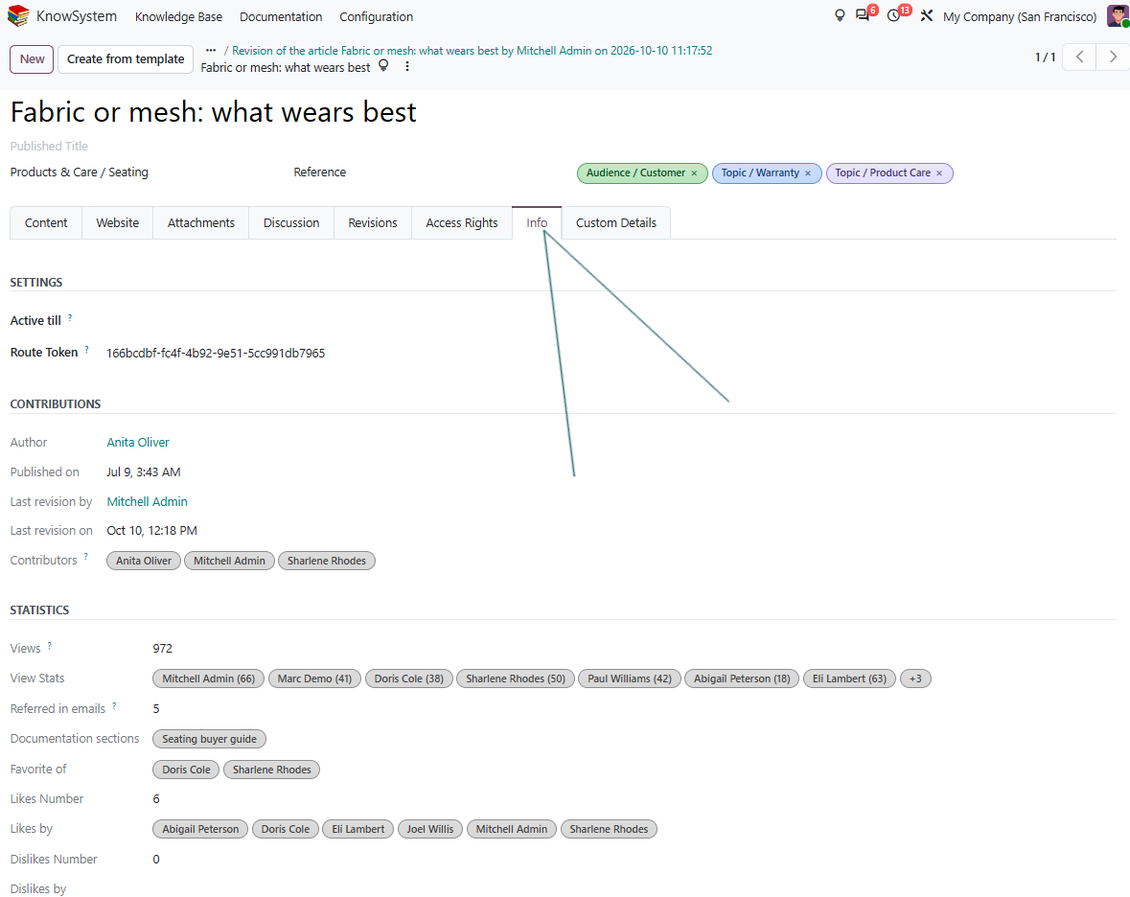The image size is (1130, 897).
Task: Show help tooltip for Contributors
Action: 86,557
